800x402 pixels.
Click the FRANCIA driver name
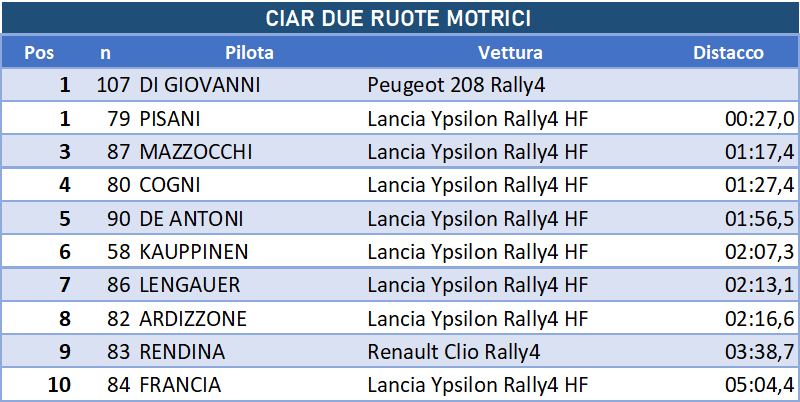click(180, 385)
